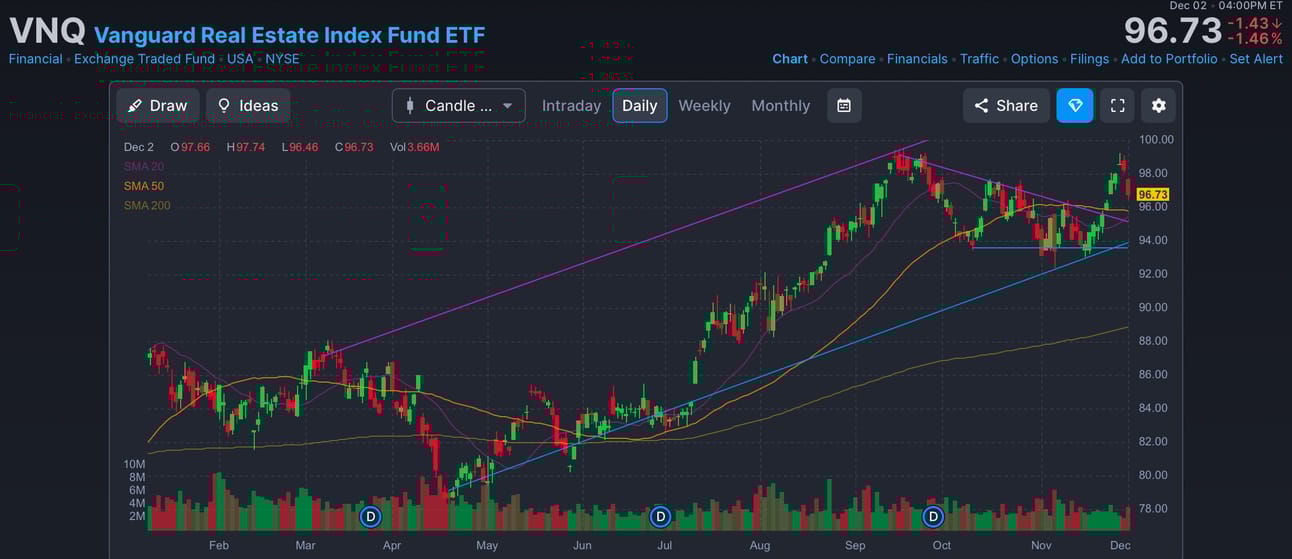Toggle fullscreen chart mode
This screenshot has height=559, width=1292.
pyautogui.click(x=1118, y=106)
